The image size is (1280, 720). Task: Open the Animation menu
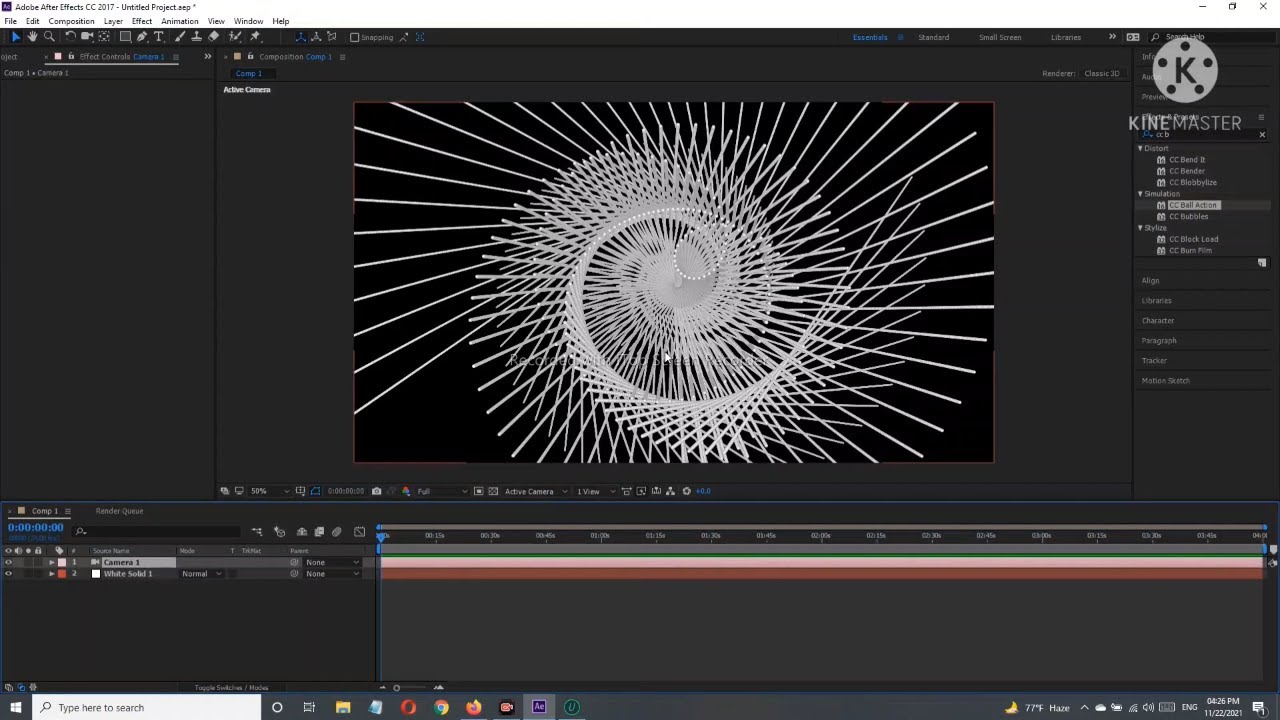coord(180,21)
